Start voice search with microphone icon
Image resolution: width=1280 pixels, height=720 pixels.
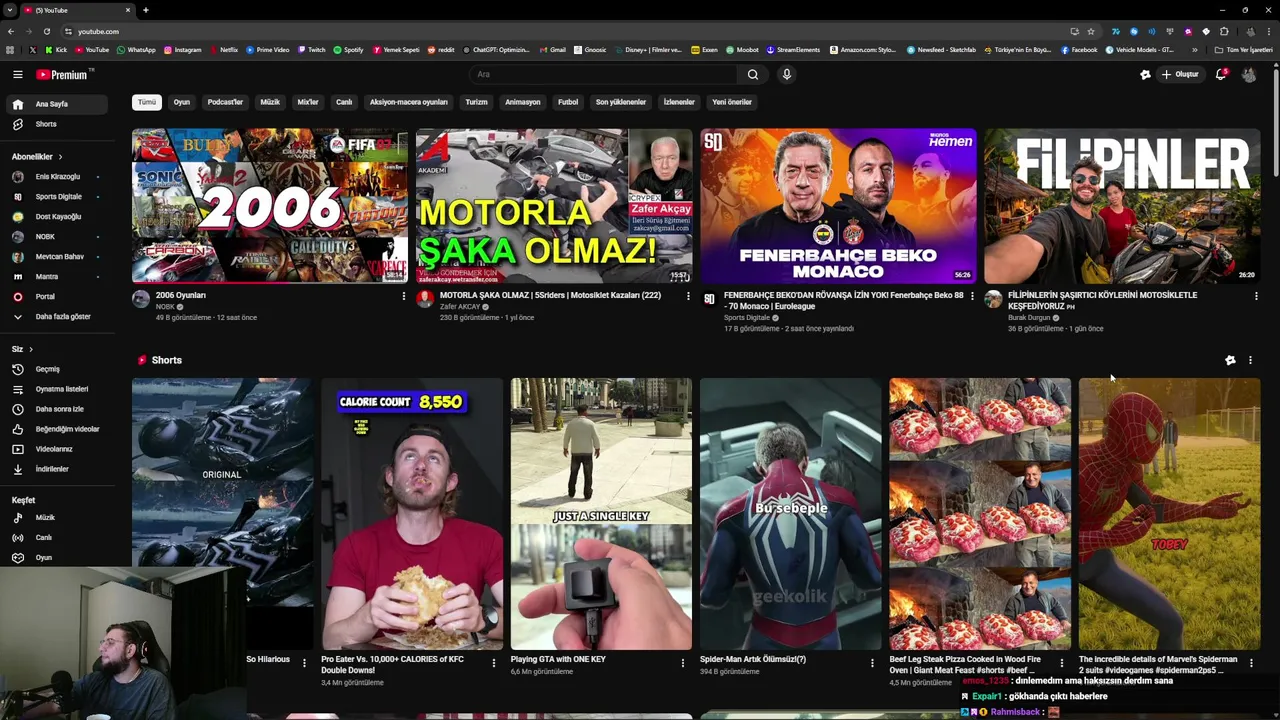tap(787, 74)
